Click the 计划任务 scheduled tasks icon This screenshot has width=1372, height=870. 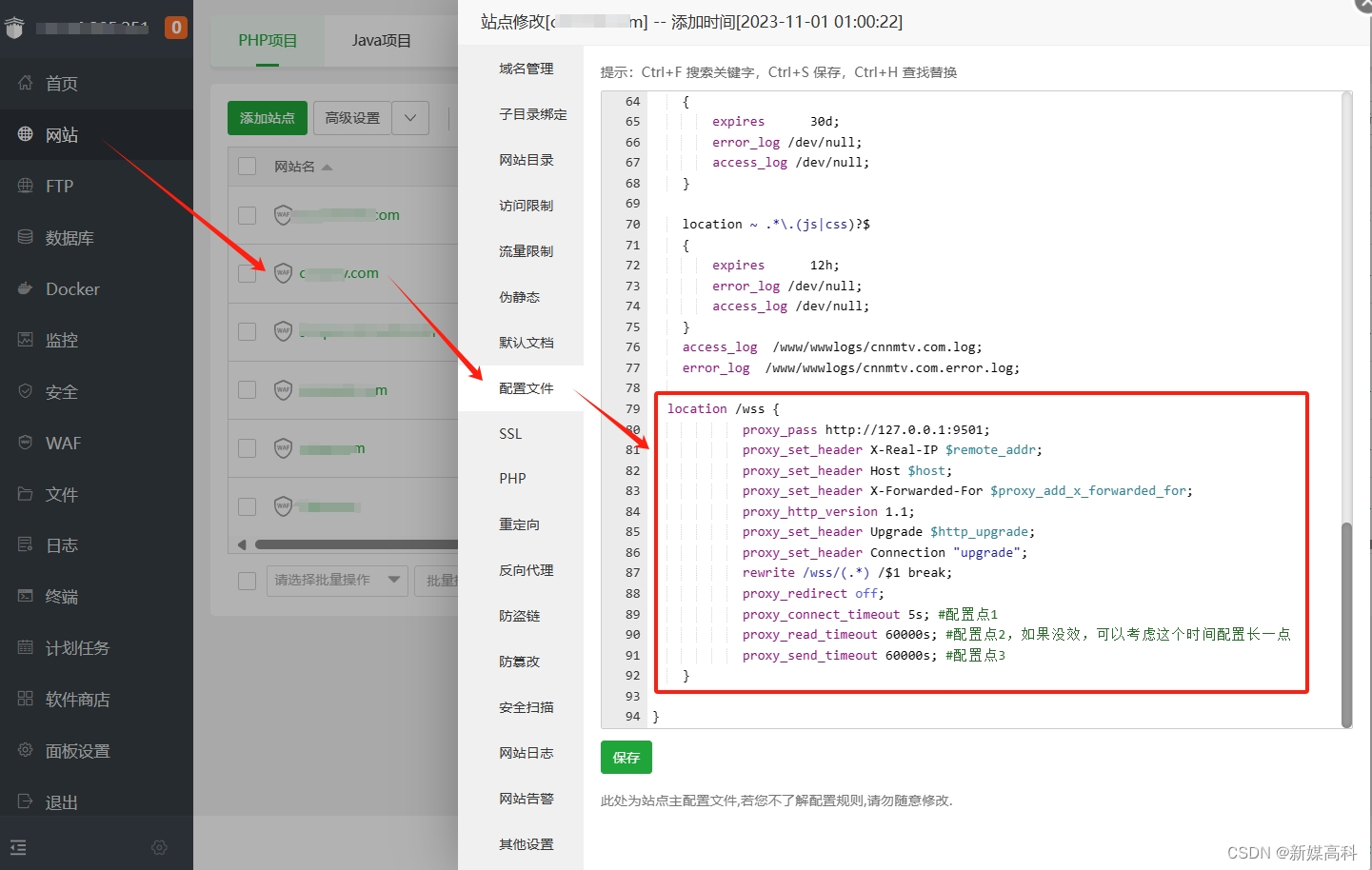[25, 647]
